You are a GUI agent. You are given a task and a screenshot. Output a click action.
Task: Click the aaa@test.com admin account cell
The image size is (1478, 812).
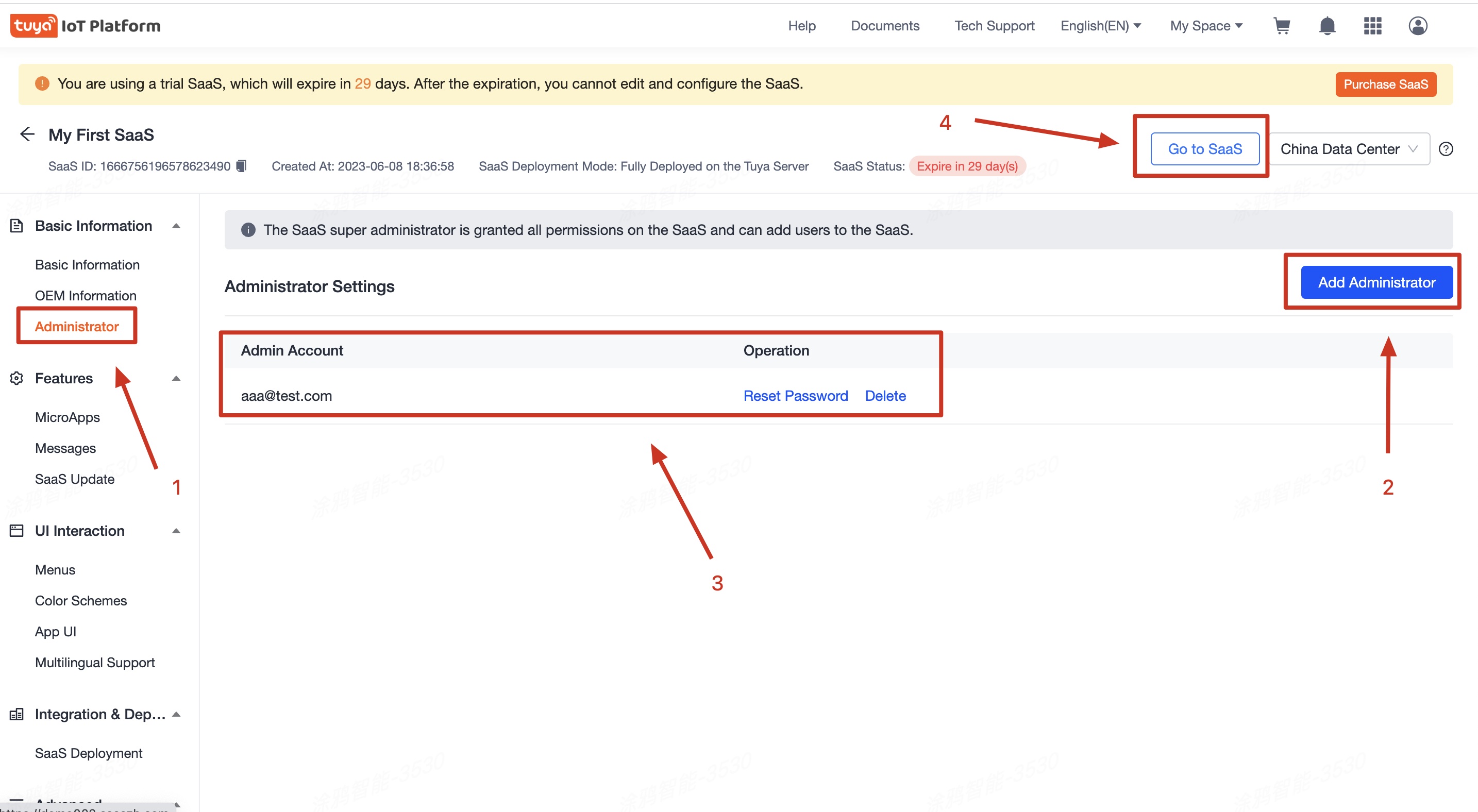287,396
